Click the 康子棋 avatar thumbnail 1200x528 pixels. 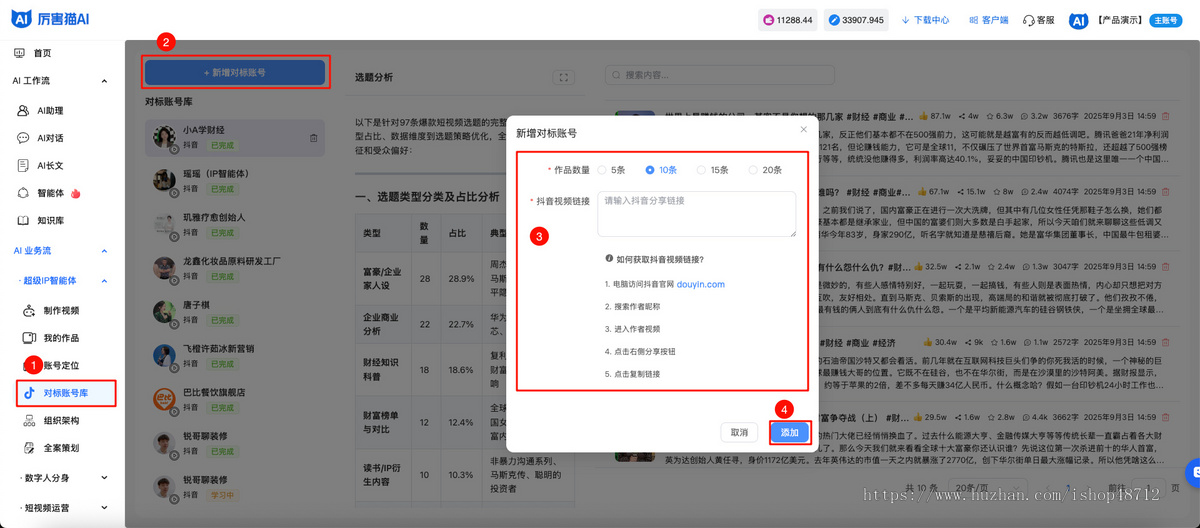165,312
